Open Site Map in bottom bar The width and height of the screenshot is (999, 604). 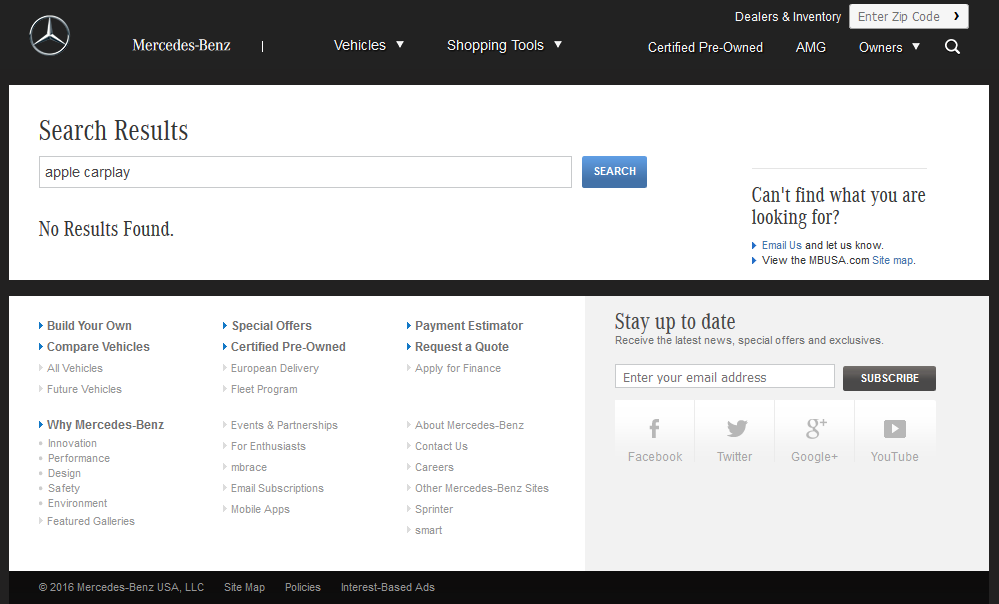point(244,587)
